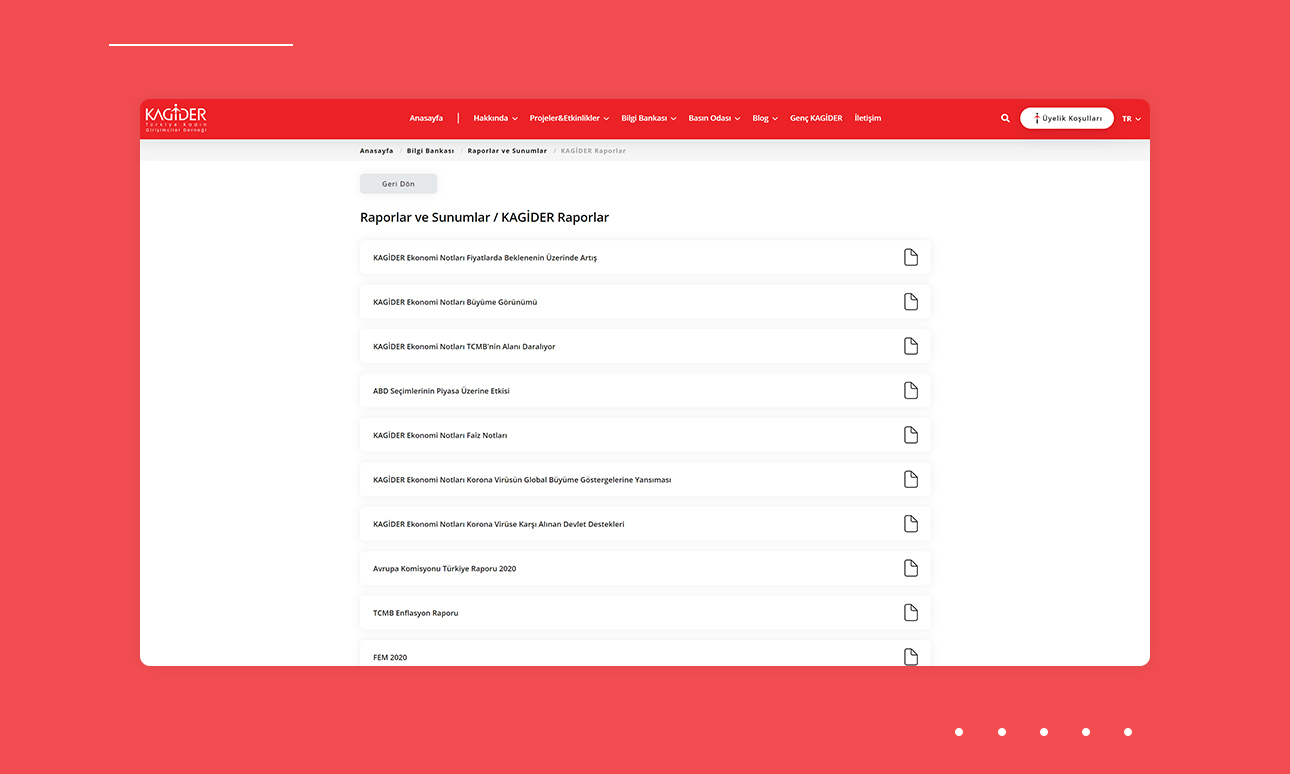Viewport: 1290px width, 774px height.
Task: Expand the Blog dropdown menu
Action: [x=765, y=118]
